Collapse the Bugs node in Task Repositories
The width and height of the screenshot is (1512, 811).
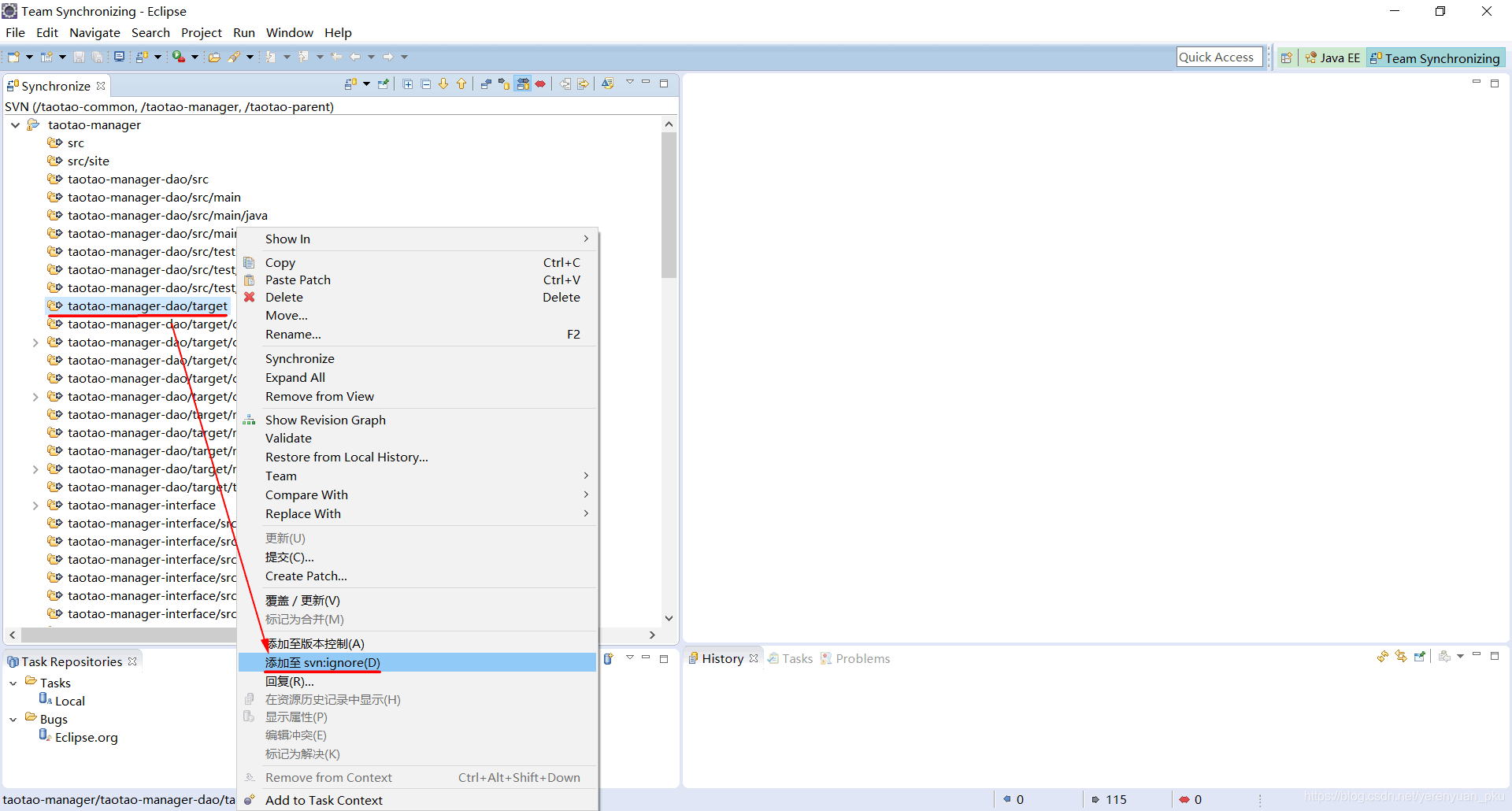click(x=13, y=720)
